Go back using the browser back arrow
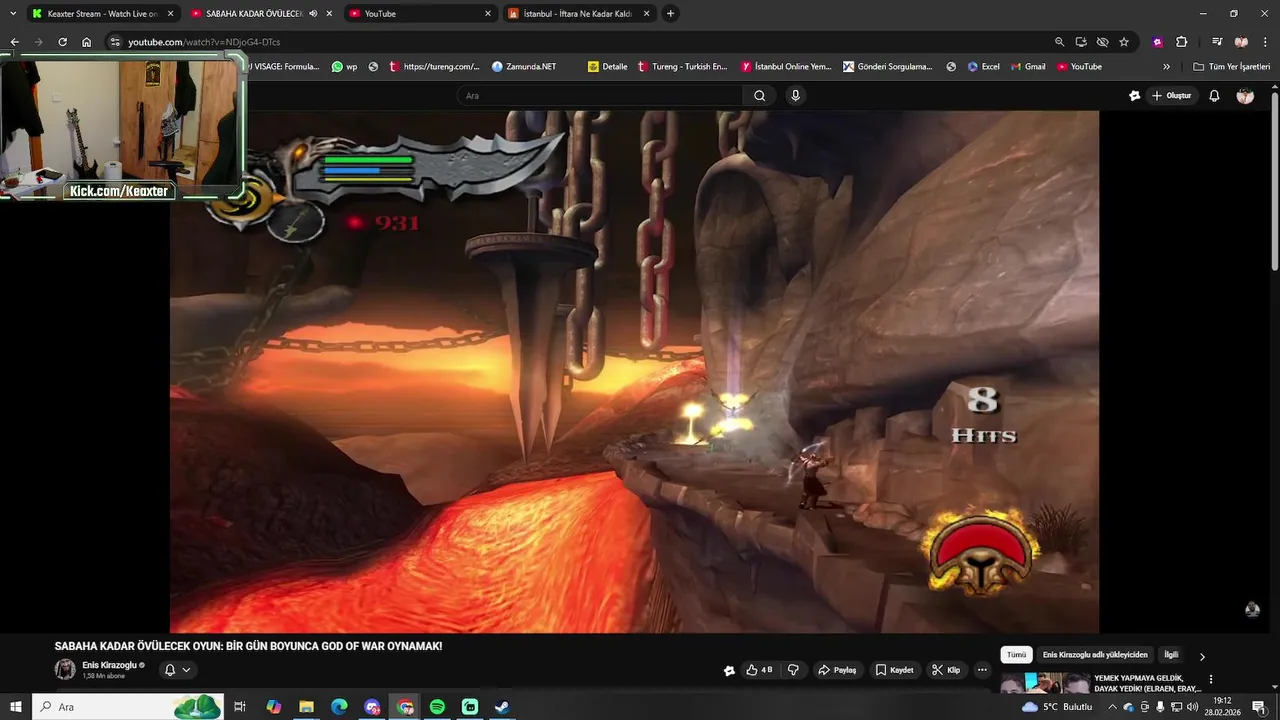The image size is (1280, 720). point(14,42)
